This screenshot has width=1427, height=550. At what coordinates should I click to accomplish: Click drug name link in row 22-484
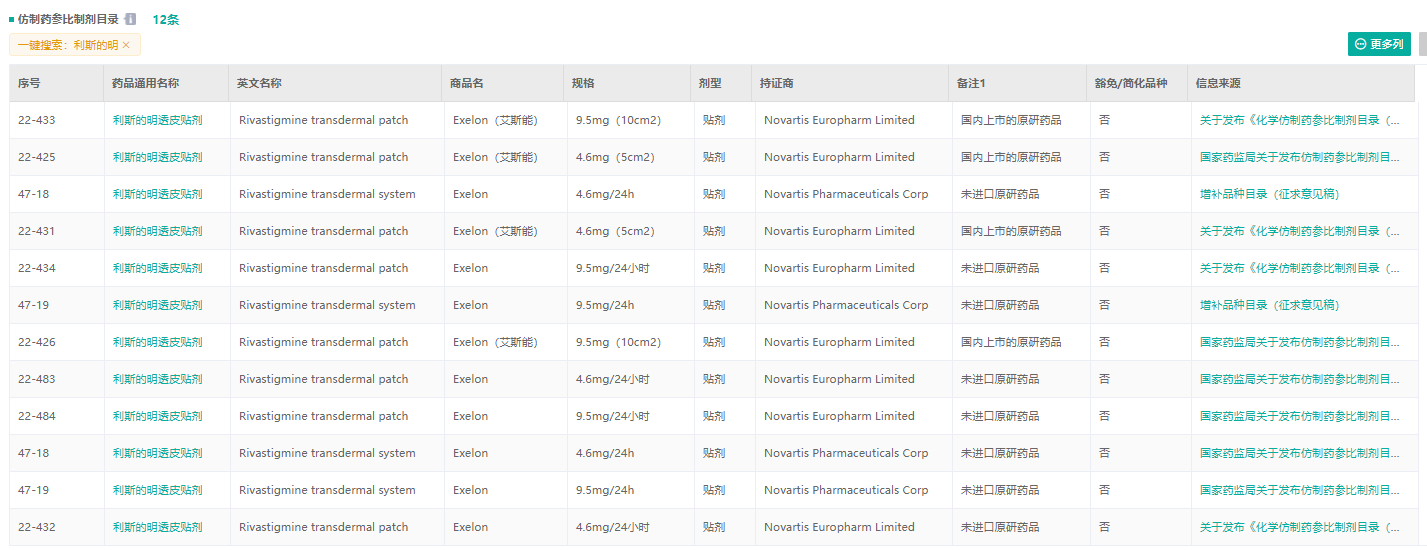pyautogui.click(x=157, y=416)
